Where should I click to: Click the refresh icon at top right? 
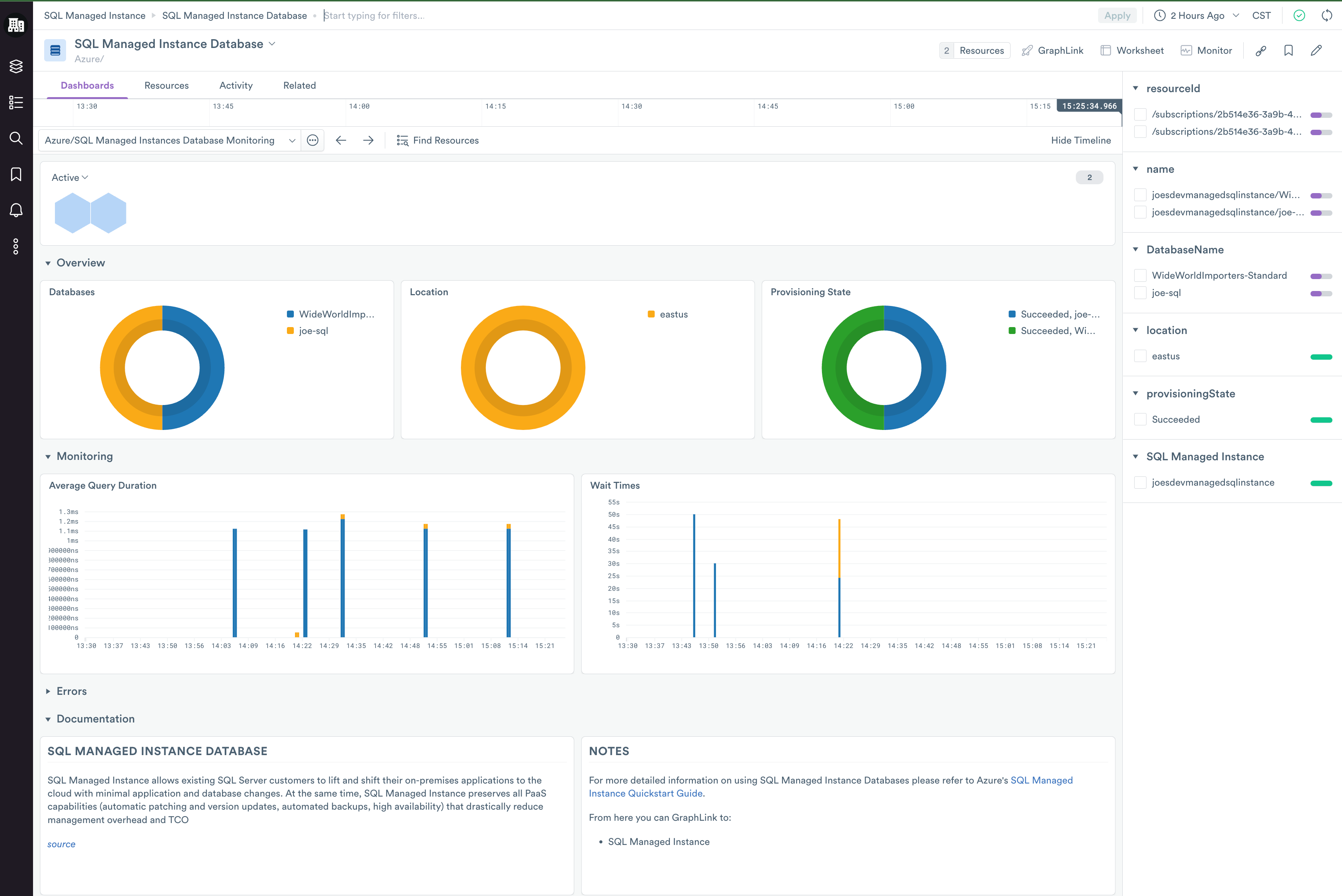point(1327,15)
